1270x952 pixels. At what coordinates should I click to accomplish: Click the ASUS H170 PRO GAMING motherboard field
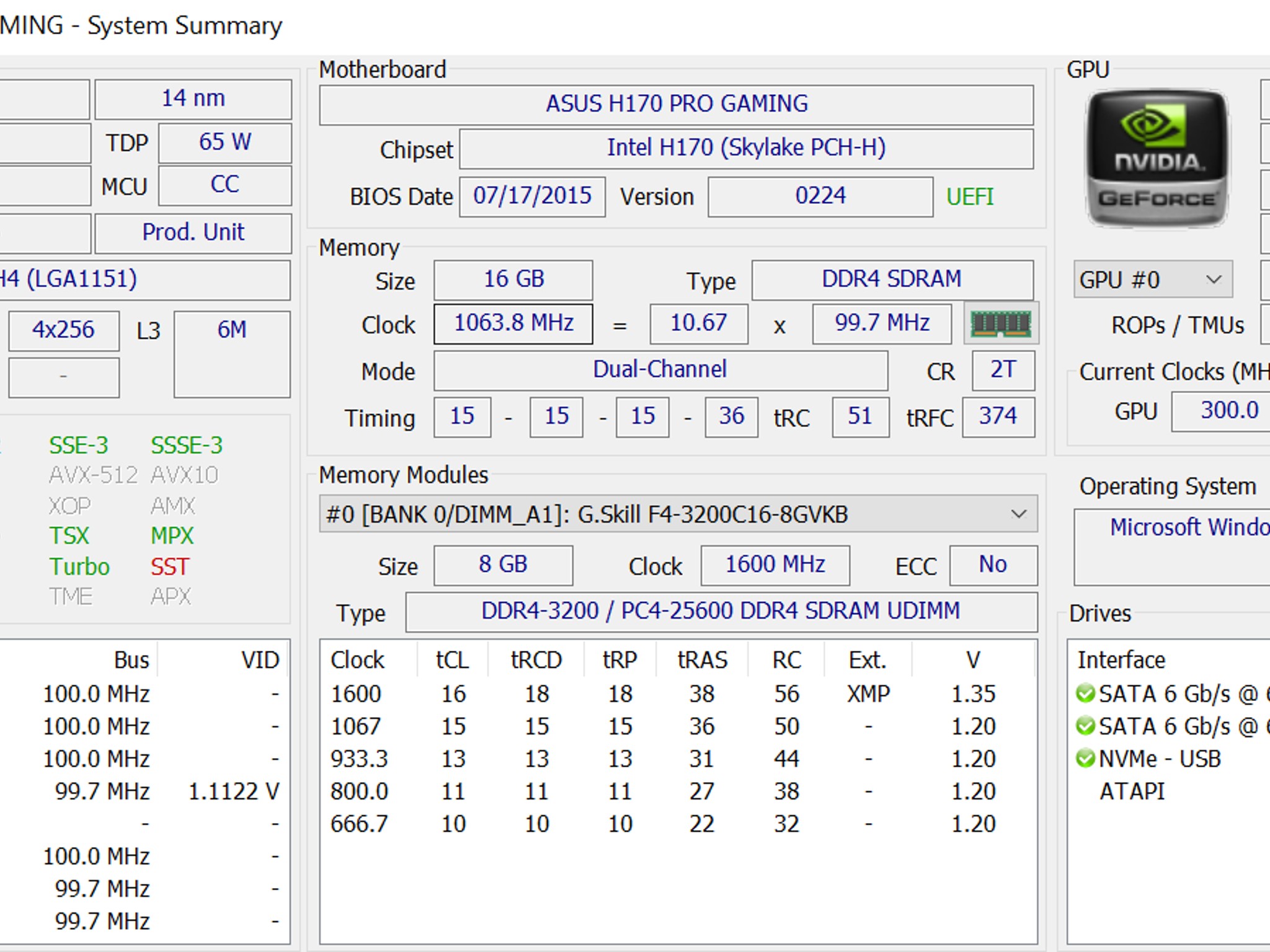tap(677, 104)
